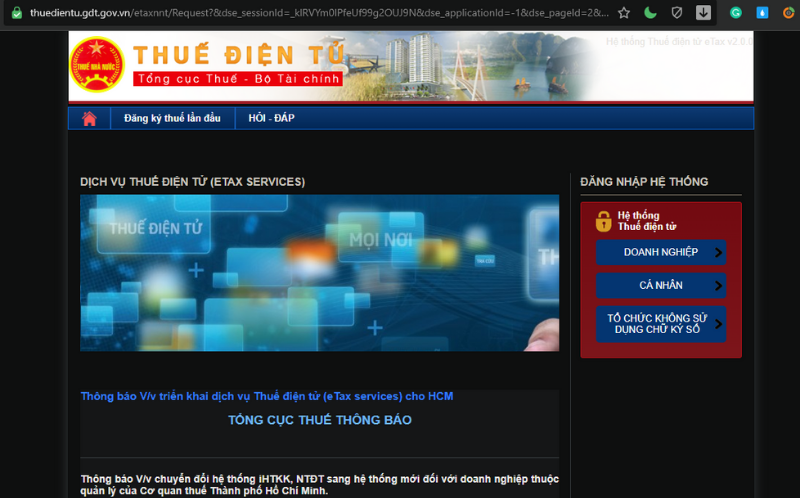Click TỔ CHỨC KHÔNG SỬ DỤNG CHỮ KÝ SỐ button
This screenshot has height=498, width=800.
[661, 324]
